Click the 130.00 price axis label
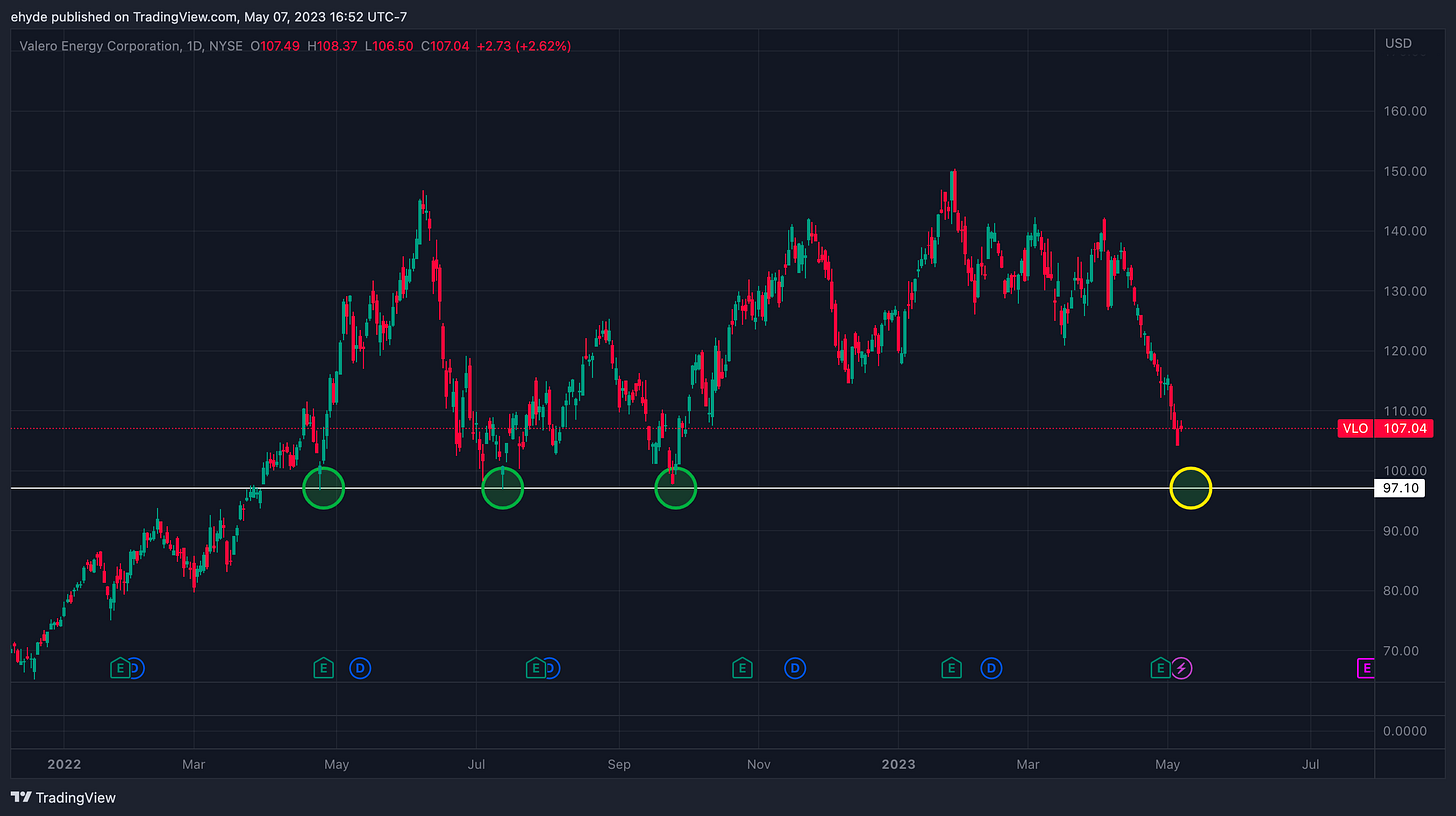1456x816 pixels. (1405, 291)
